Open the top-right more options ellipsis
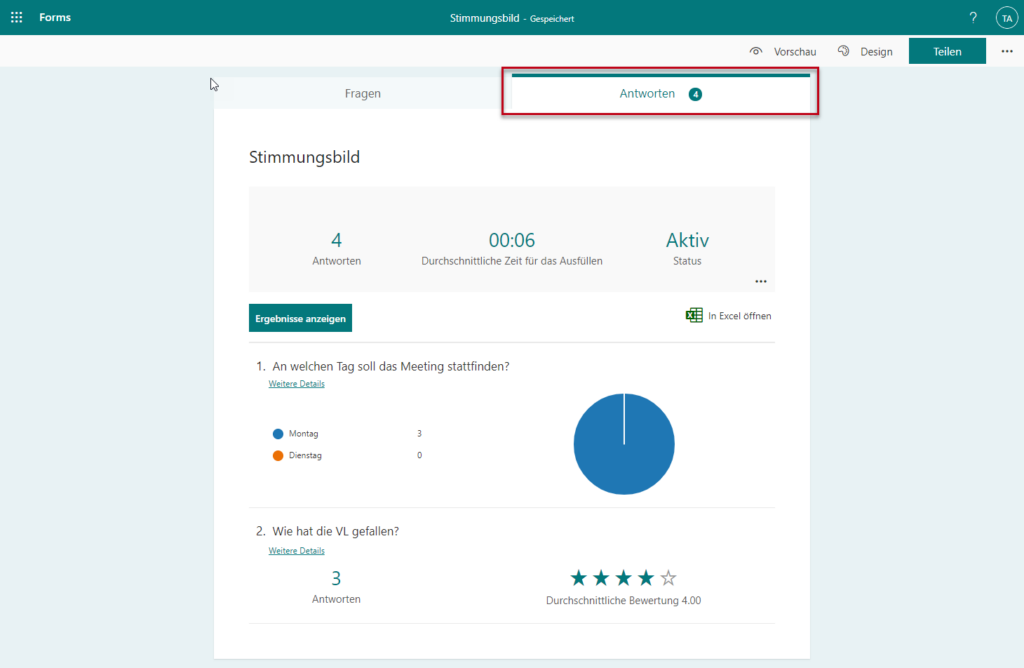The image size is (1024, 668). click(1007, 52)
